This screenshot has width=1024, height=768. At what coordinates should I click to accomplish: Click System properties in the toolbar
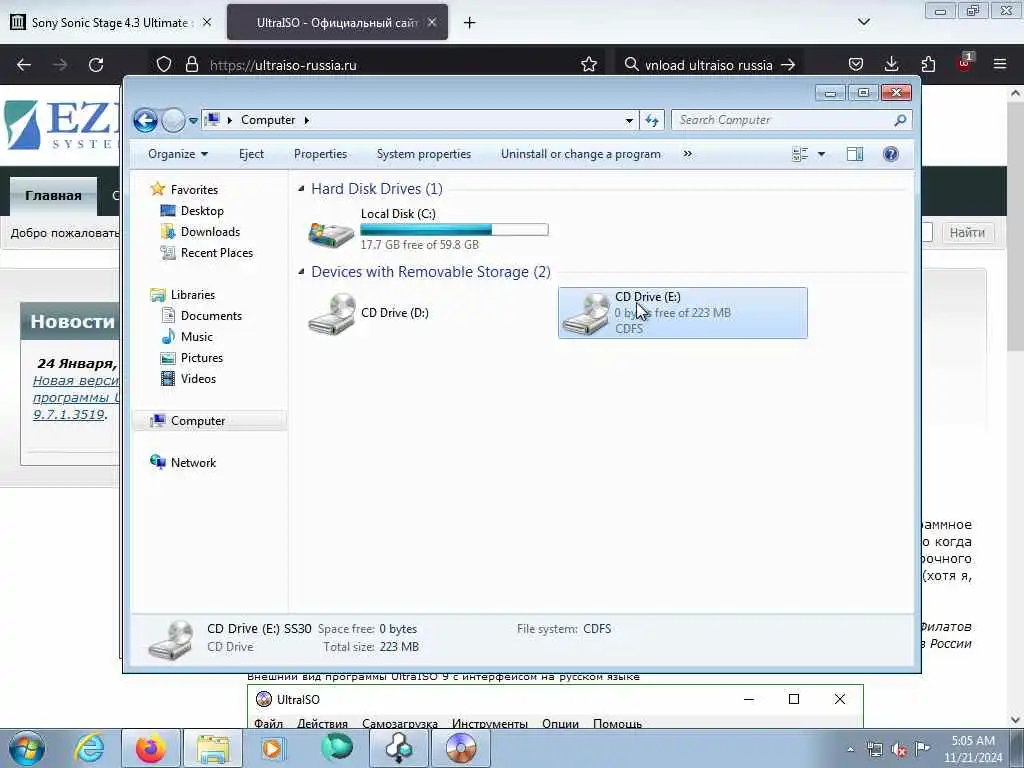[424, 154]
